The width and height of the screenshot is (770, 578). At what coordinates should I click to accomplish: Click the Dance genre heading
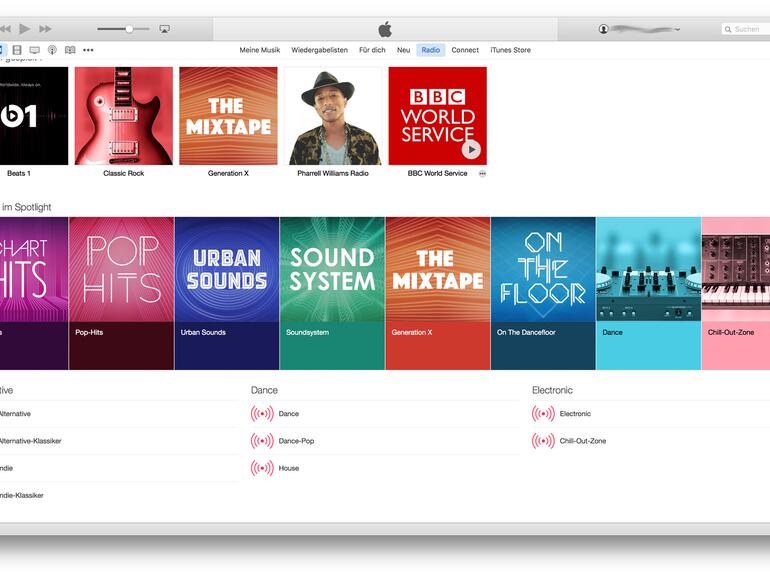264,390
